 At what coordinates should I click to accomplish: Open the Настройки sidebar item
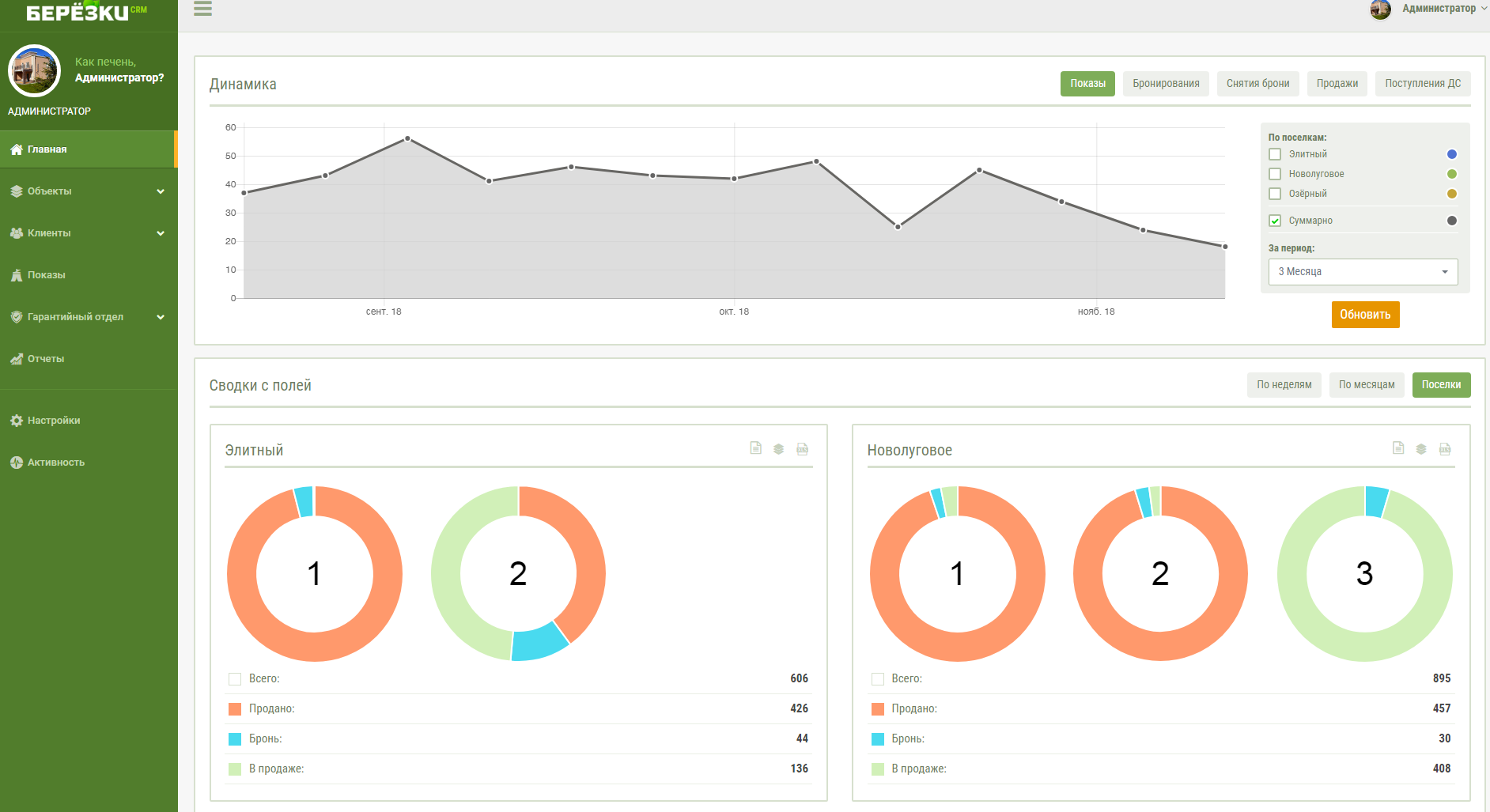click(x=88, y=421)
